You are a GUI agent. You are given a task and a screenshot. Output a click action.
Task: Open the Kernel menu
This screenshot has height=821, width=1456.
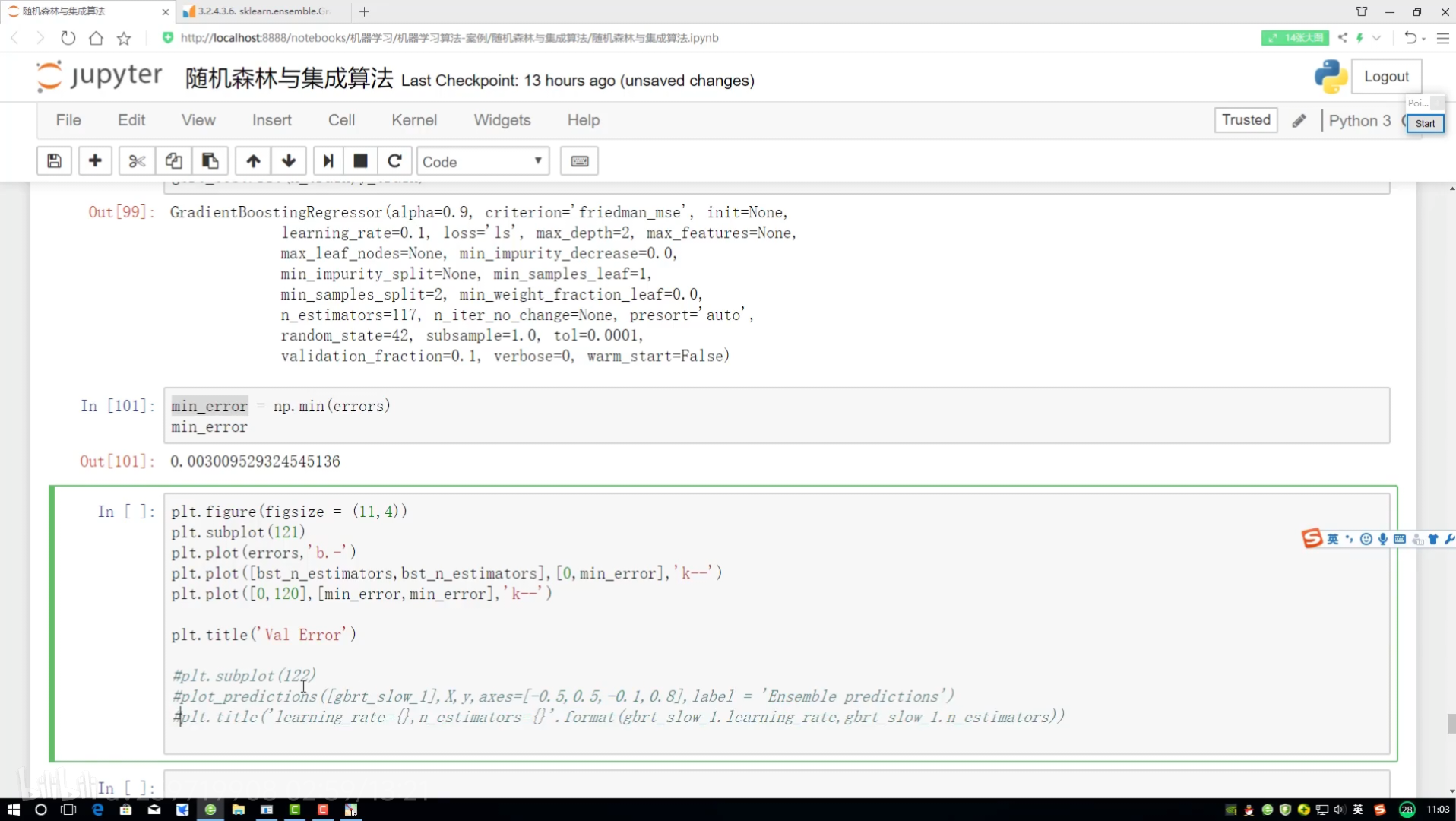click(x=414, y=120)
